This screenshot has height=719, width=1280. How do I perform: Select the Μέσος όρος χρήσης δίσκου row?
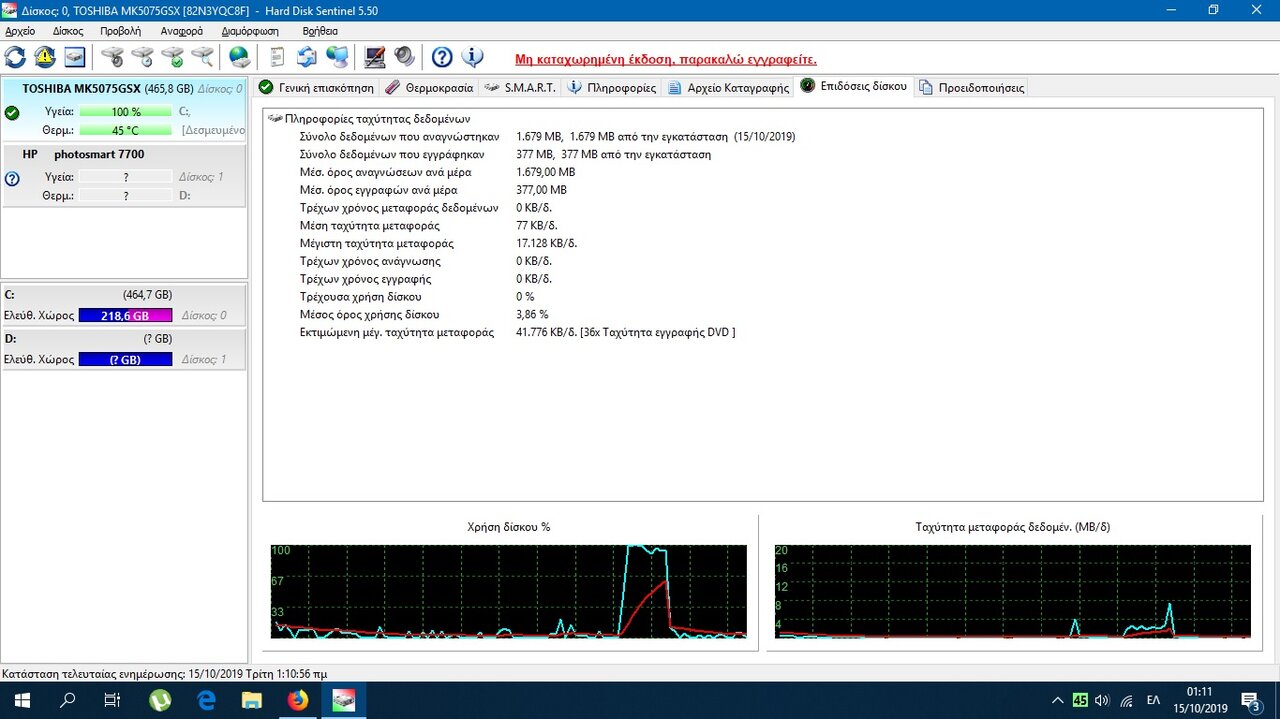(x=424, y=314)
